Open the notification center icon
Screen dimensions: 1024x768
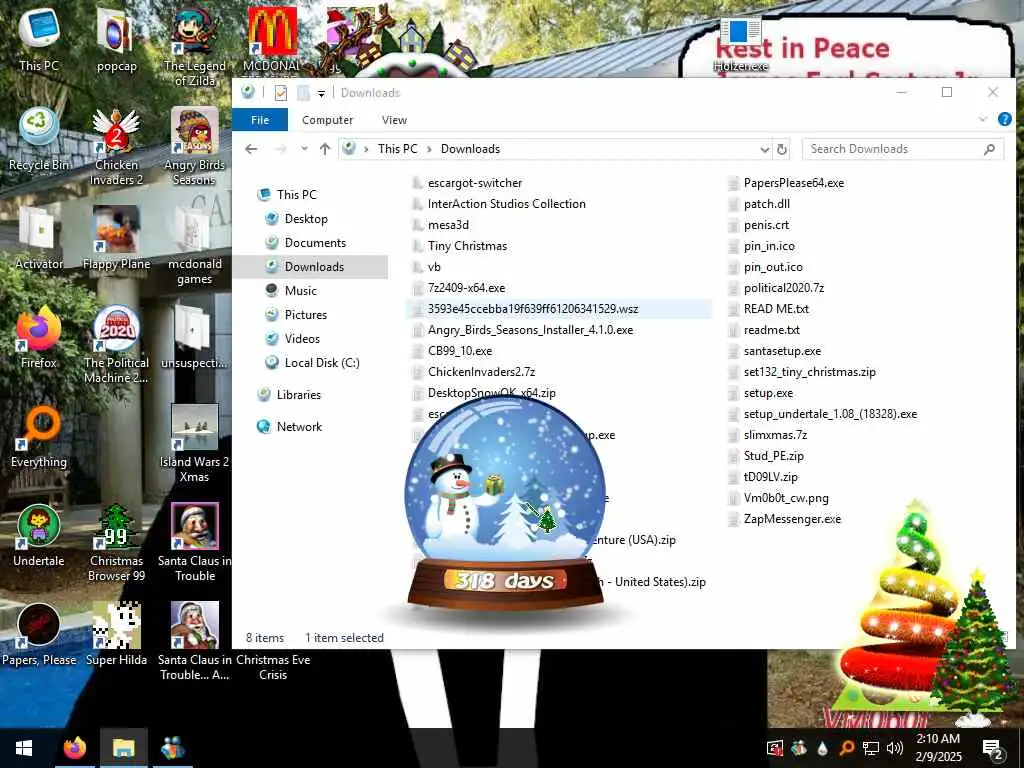(x=993, y=750)
